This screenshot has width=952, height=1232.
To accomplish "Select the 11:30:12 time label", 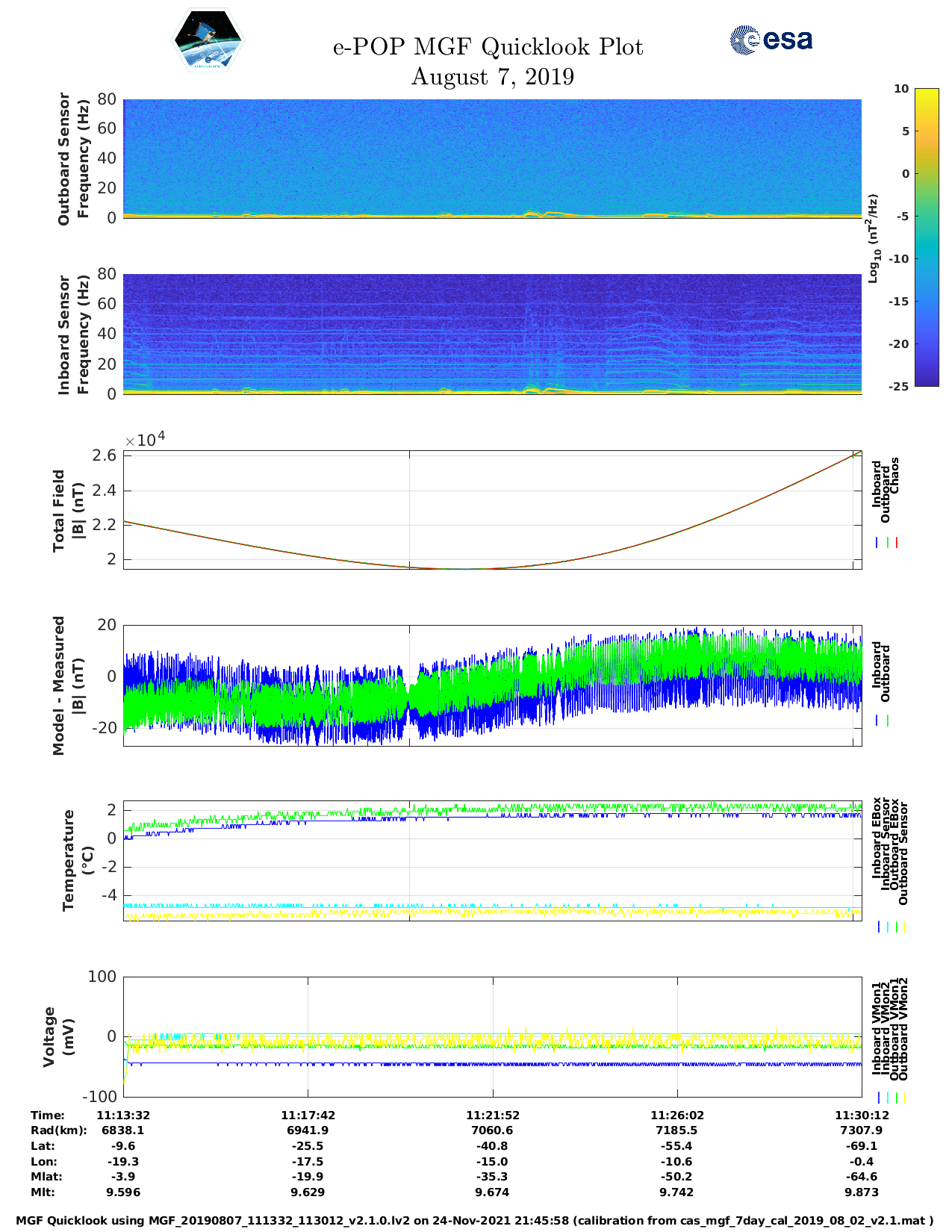I will (x=861, y=1116).
